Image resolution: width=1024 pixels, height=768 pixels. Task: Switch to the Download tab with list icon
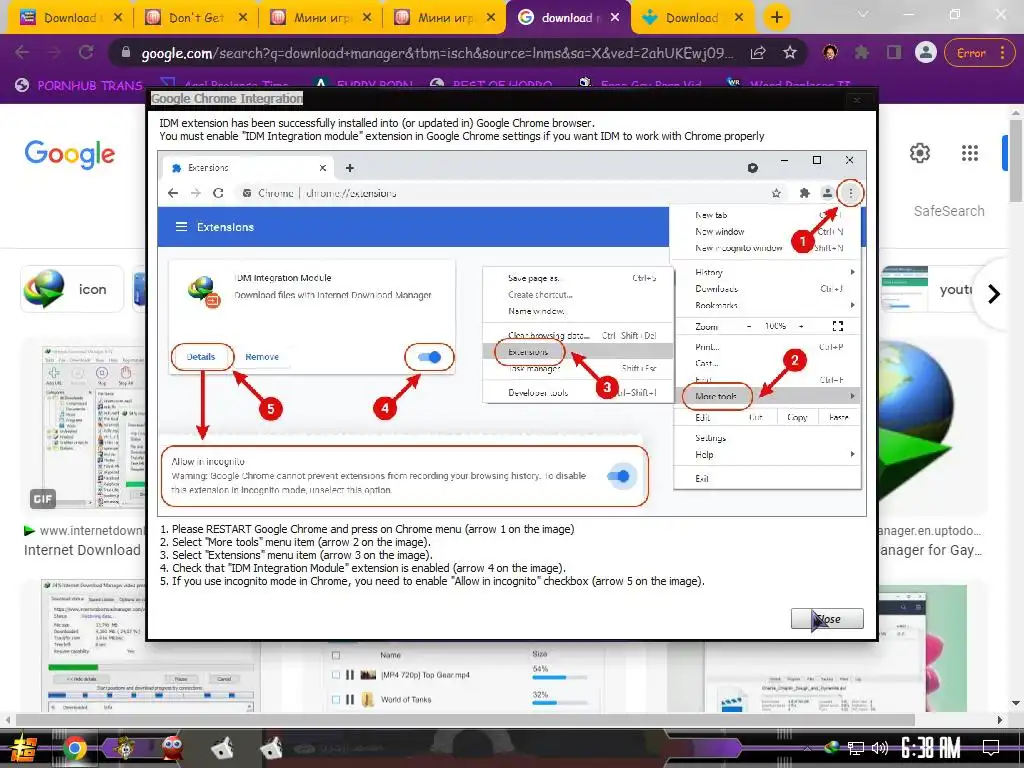[x=70, y=18]
